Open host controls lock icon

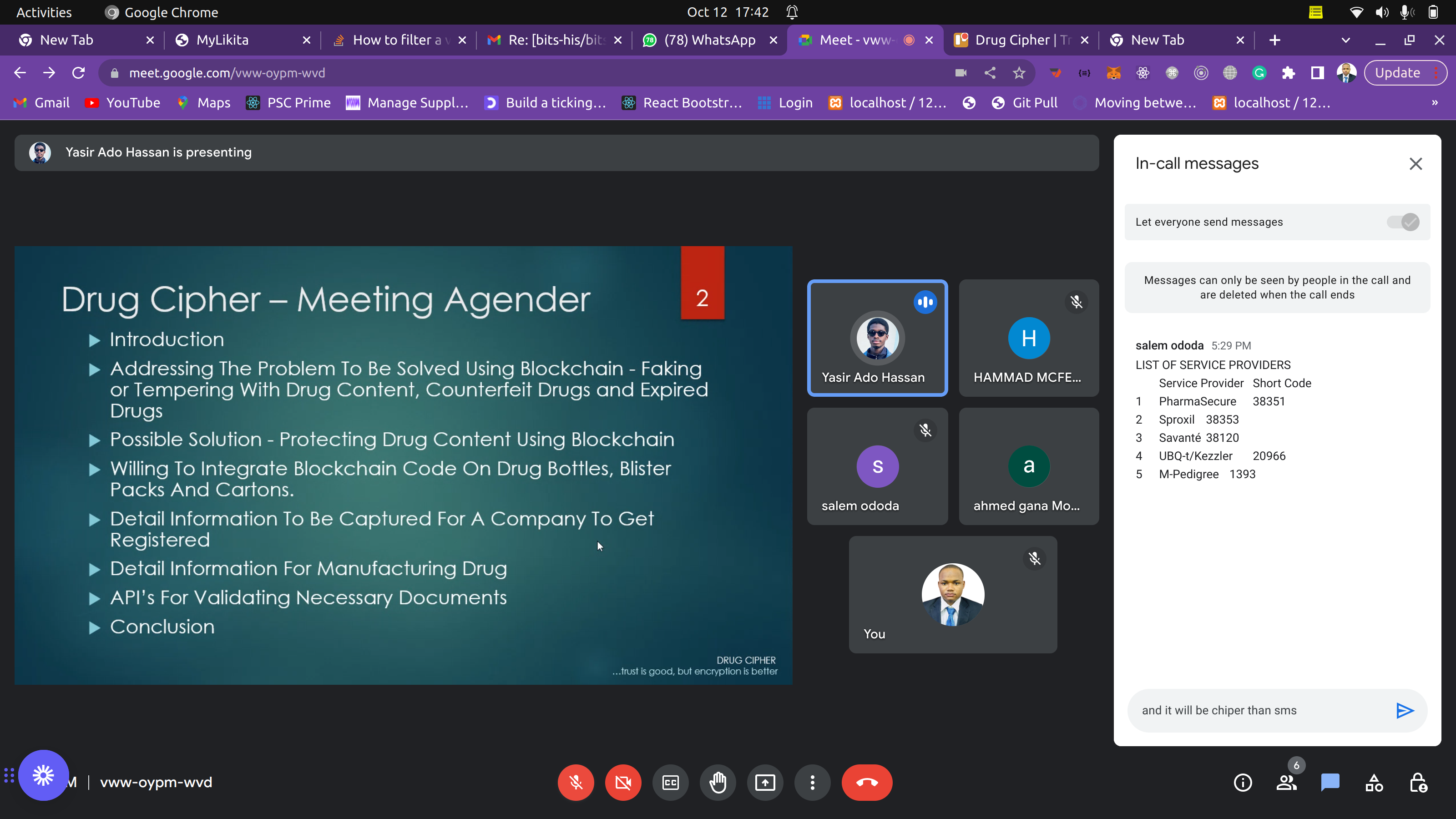pos(1418,783)
